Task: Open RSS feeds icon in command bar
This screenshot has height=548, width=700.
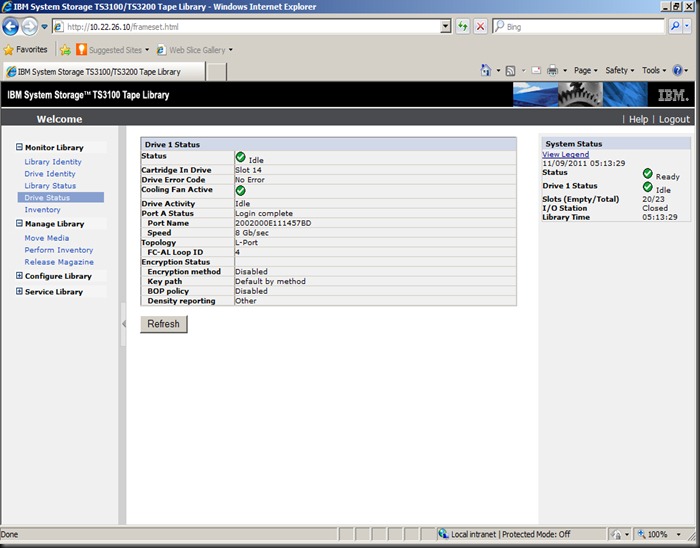Action: [510, 71]
